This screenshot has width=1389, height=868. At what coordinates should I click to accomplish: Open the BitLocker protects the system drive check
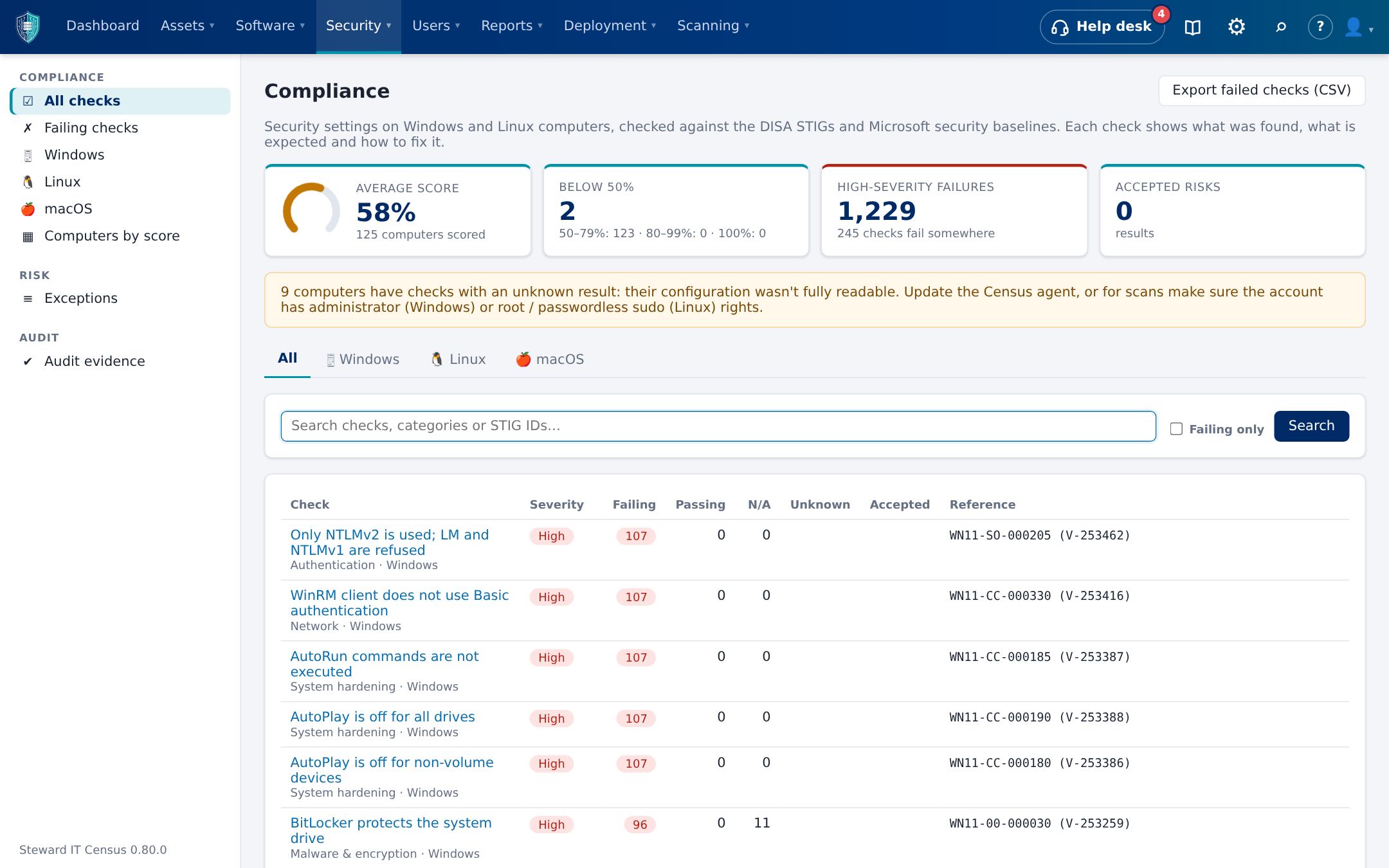coord(391,831)
